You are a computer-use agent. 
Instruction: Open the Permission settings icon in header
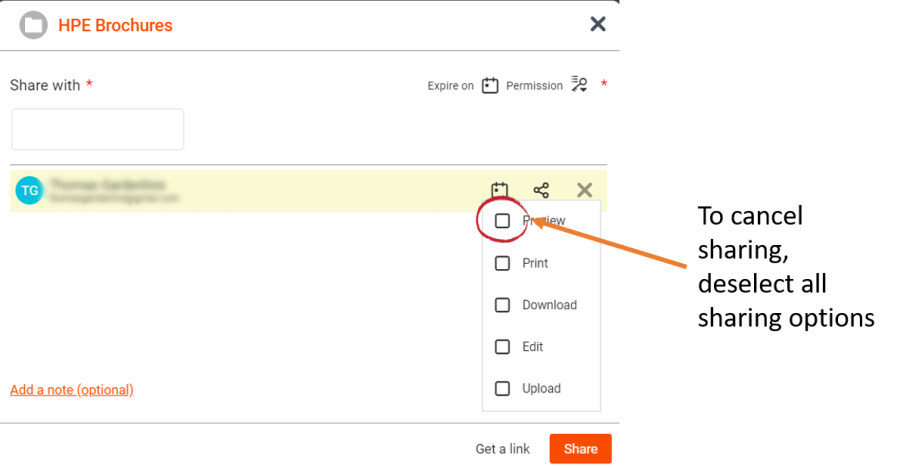click(x=579, y=84)
